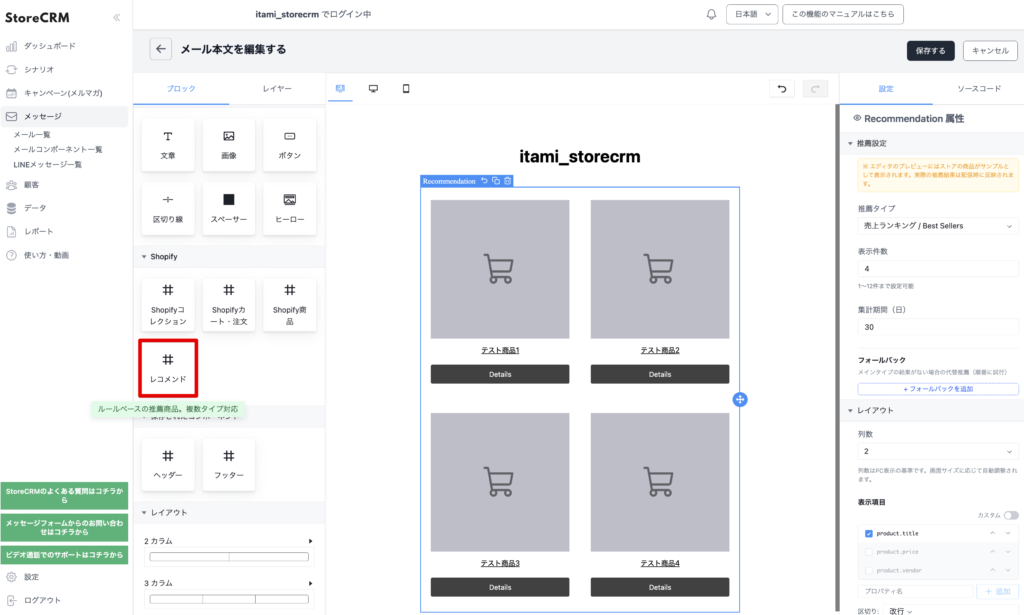Collapse the Shopify blocks section

tap(144, 257)
